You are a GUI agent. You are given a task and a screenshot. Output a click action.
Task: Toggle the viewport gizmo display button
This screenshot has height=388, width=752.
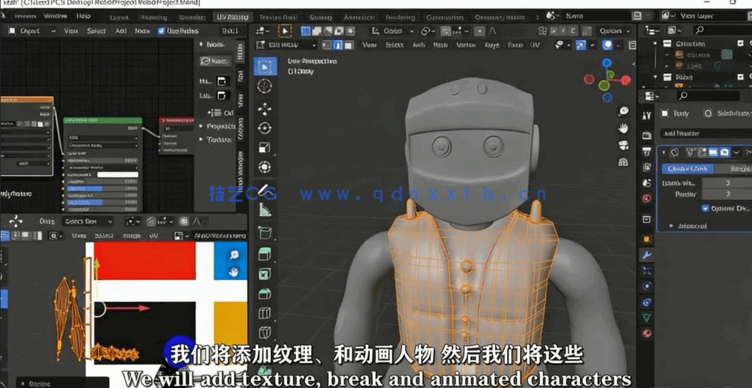pos(581,45)
